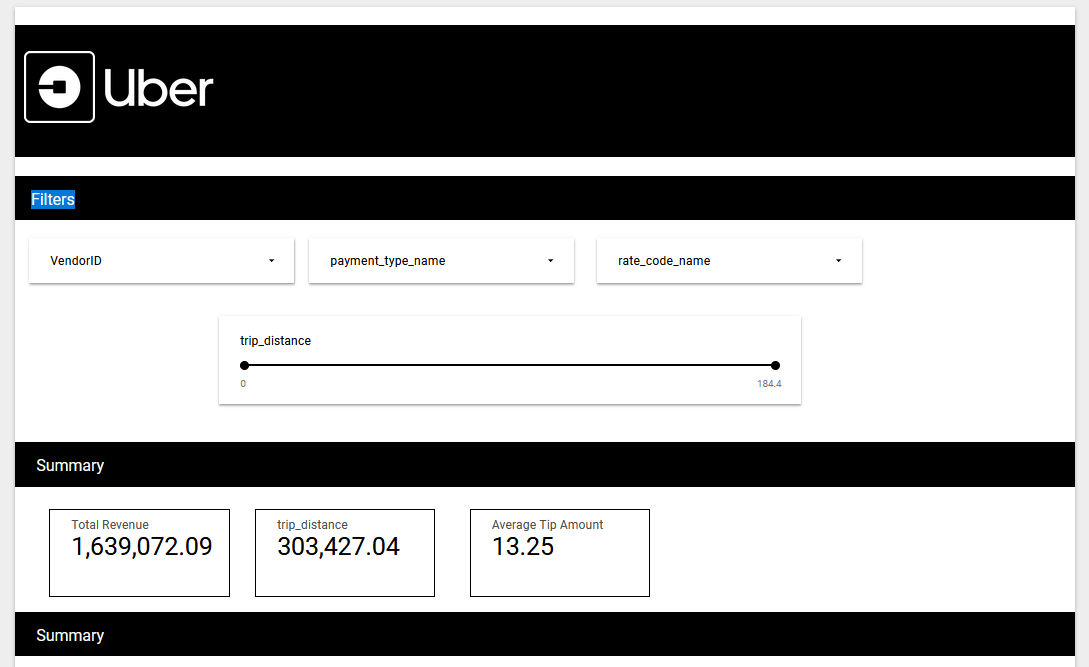Image resolution: width=1089 pixels, height=667 pixels.
Task: Click the second Summary section heading
Action: click(70, 636)
